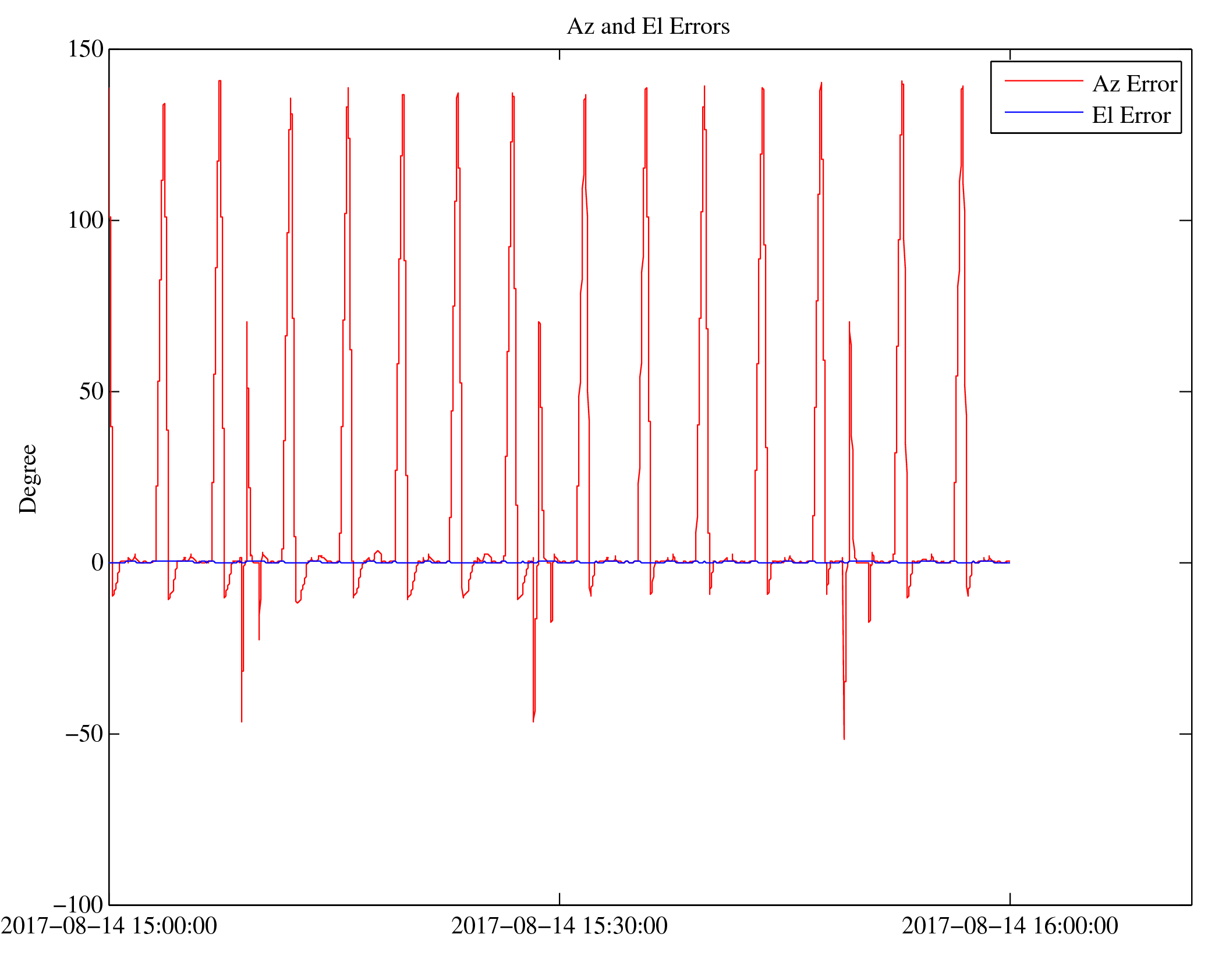1208x980 pixels.
Task: Select the 'Az Error' legend label
Action: tap(1135, 84)
